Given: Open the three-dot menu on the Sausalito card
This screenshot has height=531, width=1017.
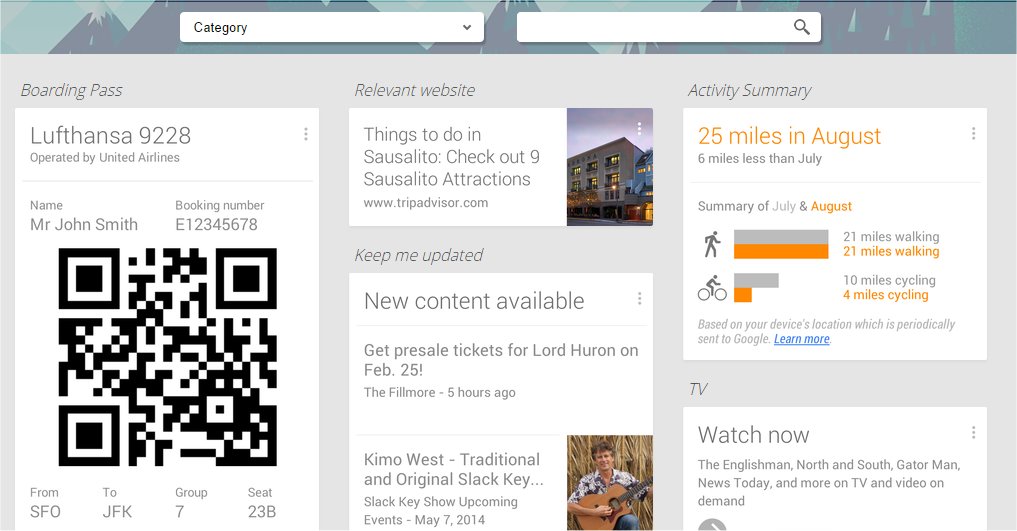Looking at the screenshot, I should [x=639, y=129].
